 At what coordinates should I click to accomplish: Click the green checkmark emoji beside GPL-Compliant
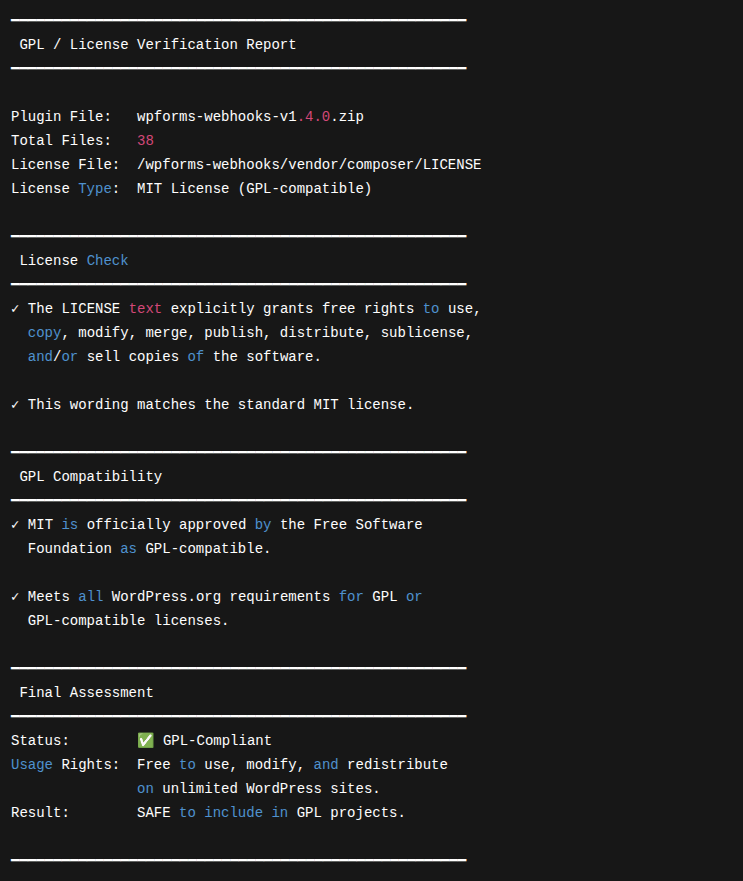click(145, 741)
